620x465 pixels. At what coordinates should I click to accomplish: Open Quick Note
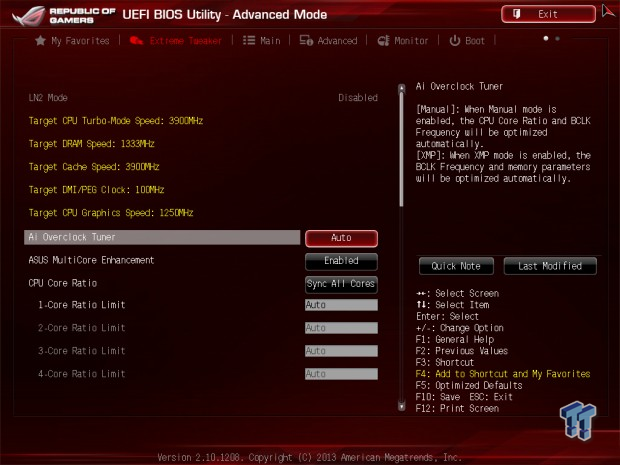point(456,266)
